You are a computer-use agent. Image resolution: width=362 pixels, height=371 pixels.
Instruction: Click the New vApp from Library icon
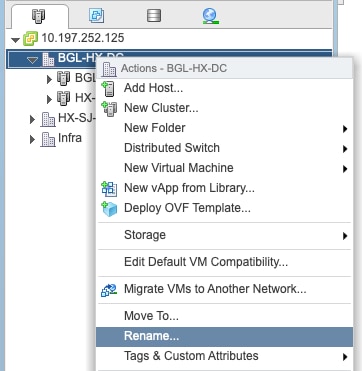[109, 189]
